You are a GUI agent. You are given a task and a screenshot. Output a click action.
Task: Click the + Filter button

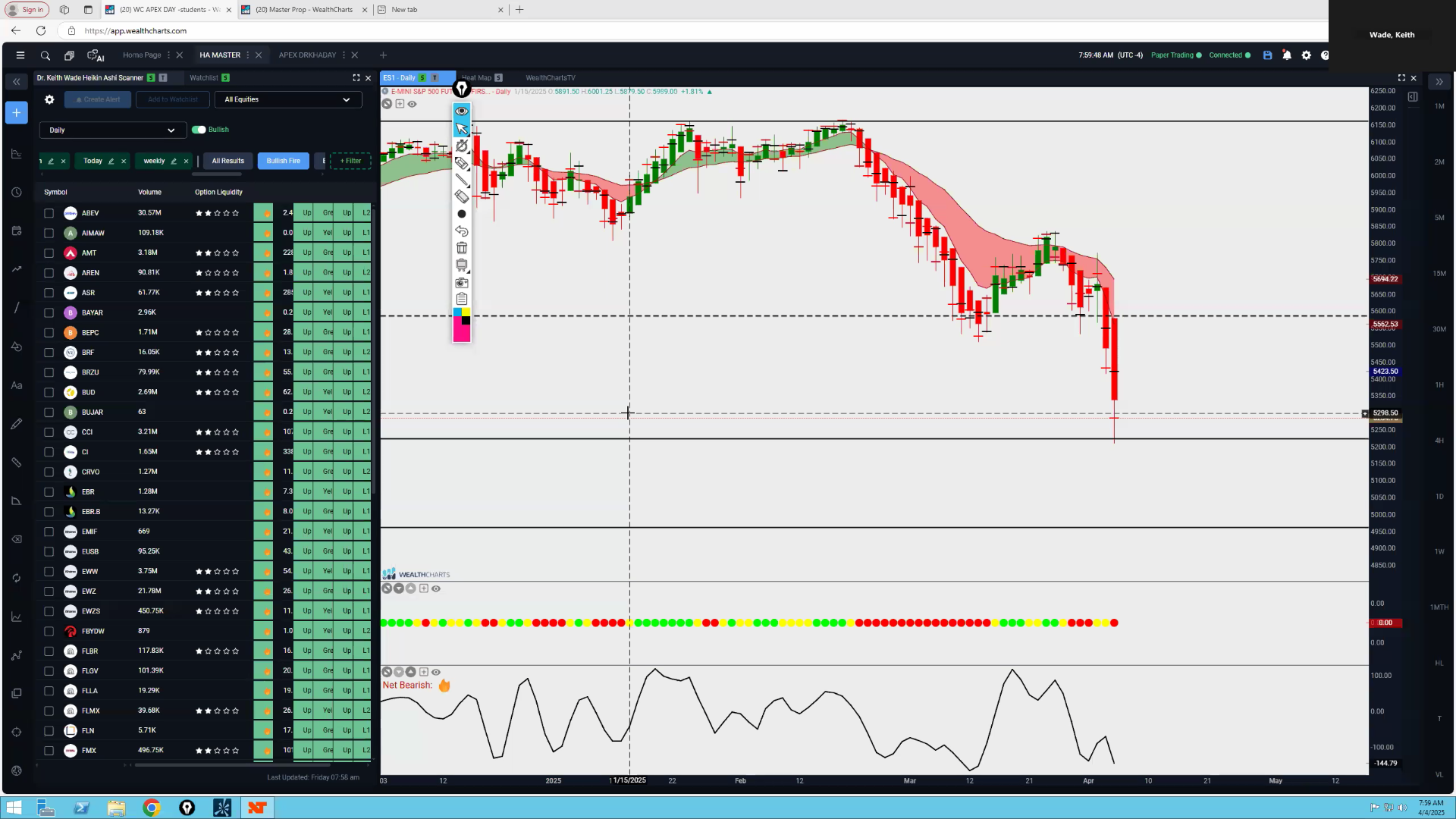click(x=350, y=161)
